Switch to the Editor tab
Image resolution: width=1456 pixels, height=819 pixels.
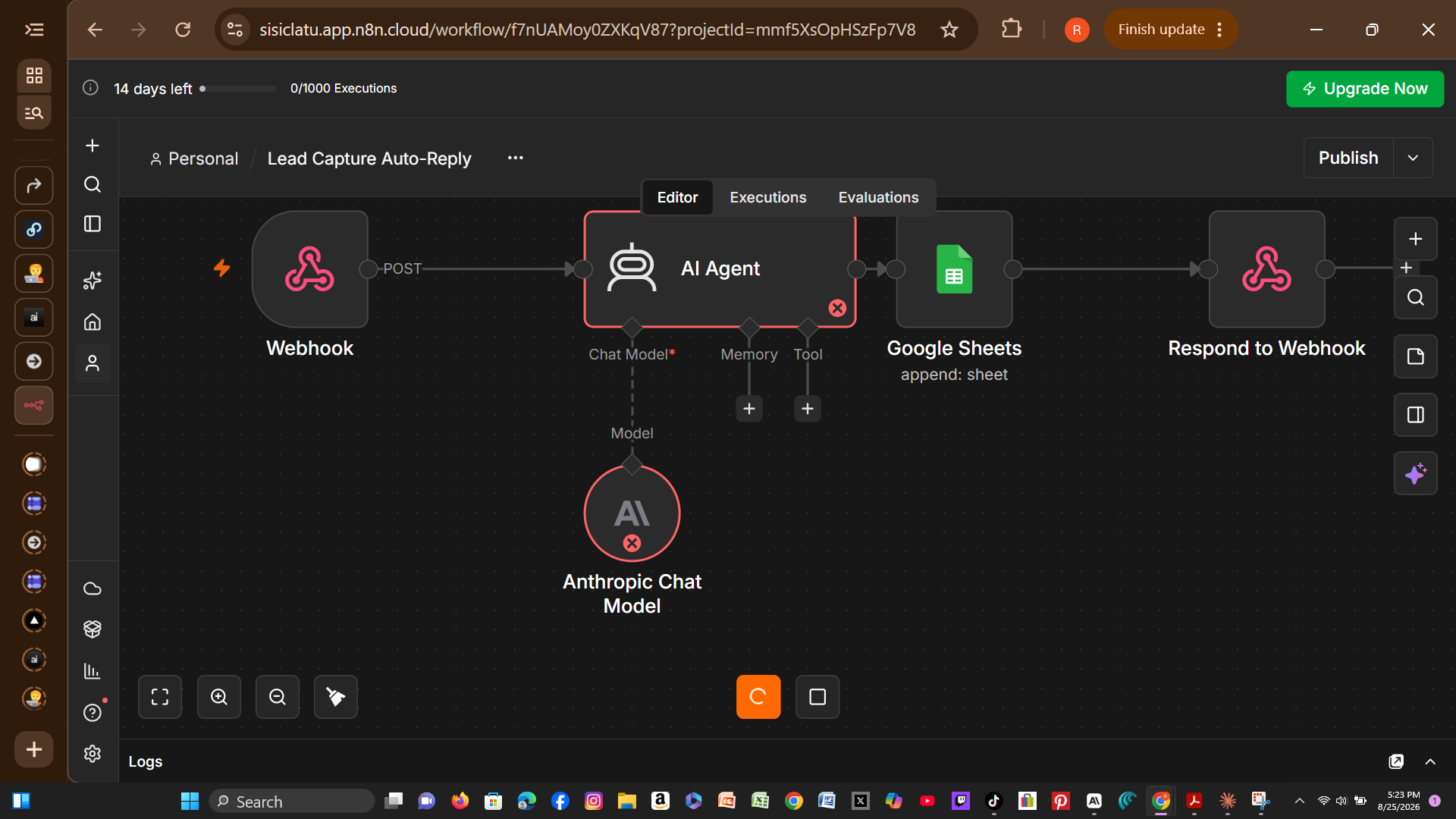click(x=677, y=197)
